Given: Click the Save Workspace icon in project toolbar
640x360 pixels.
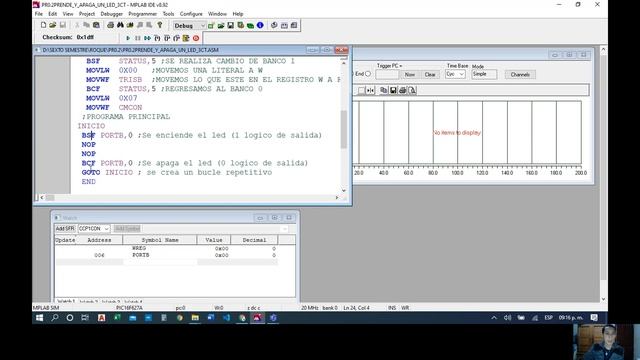Looking at the screenshot, I should coord(231,25).
